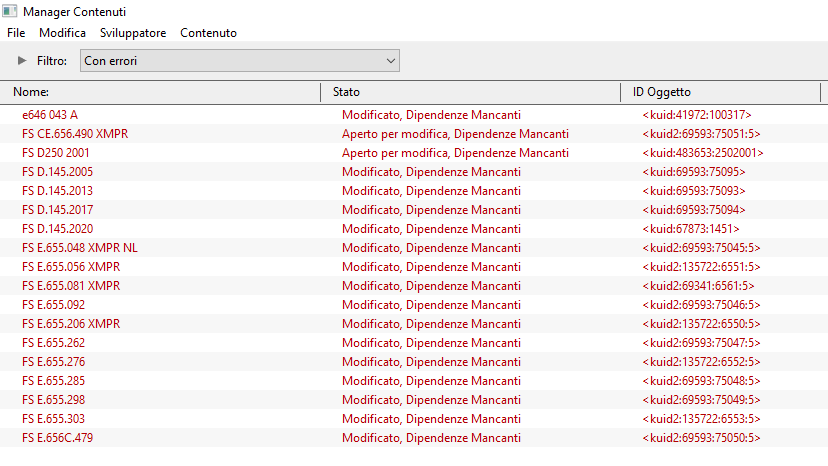Screen dimensions: 828x466
Task: Sort by the ID Oggetto column header
Action: 721,92
